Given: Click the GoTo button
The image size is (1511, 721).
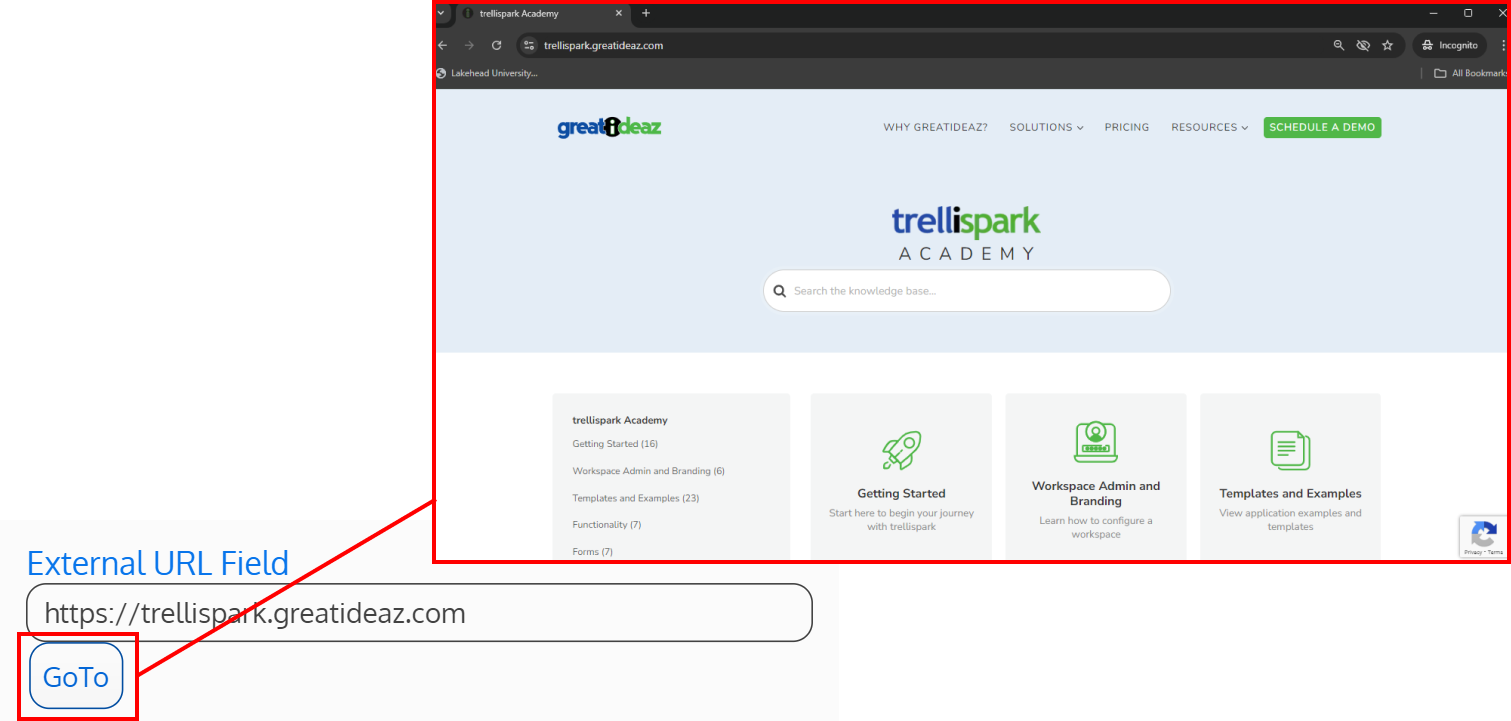Looking at the screenshot, I should click(76, 676).
